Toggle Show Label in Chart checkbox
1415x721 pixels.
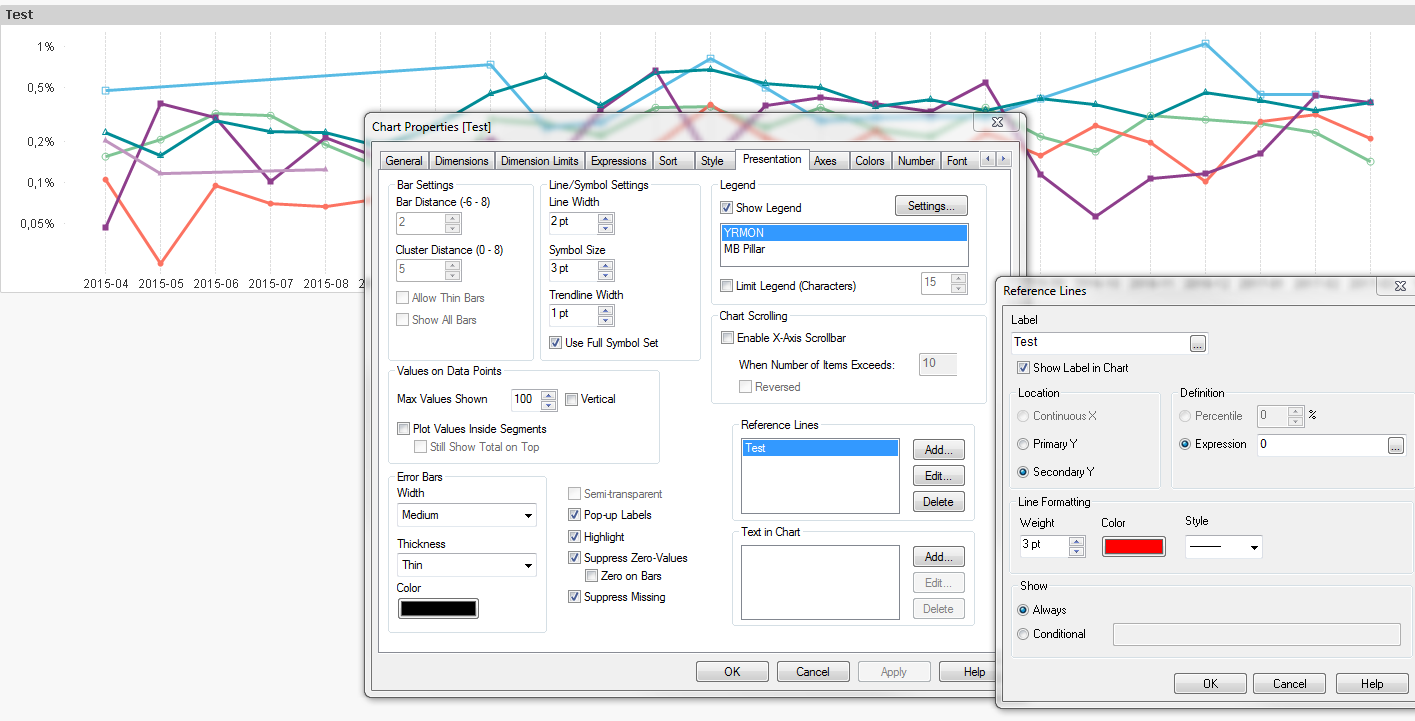click(1023, 368)
